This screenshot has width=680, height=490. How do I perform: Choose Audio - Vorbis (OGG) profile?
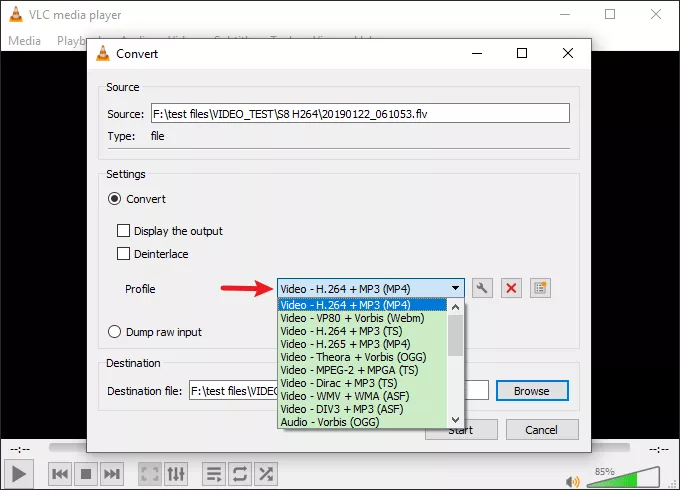click(x=362, y=421)
